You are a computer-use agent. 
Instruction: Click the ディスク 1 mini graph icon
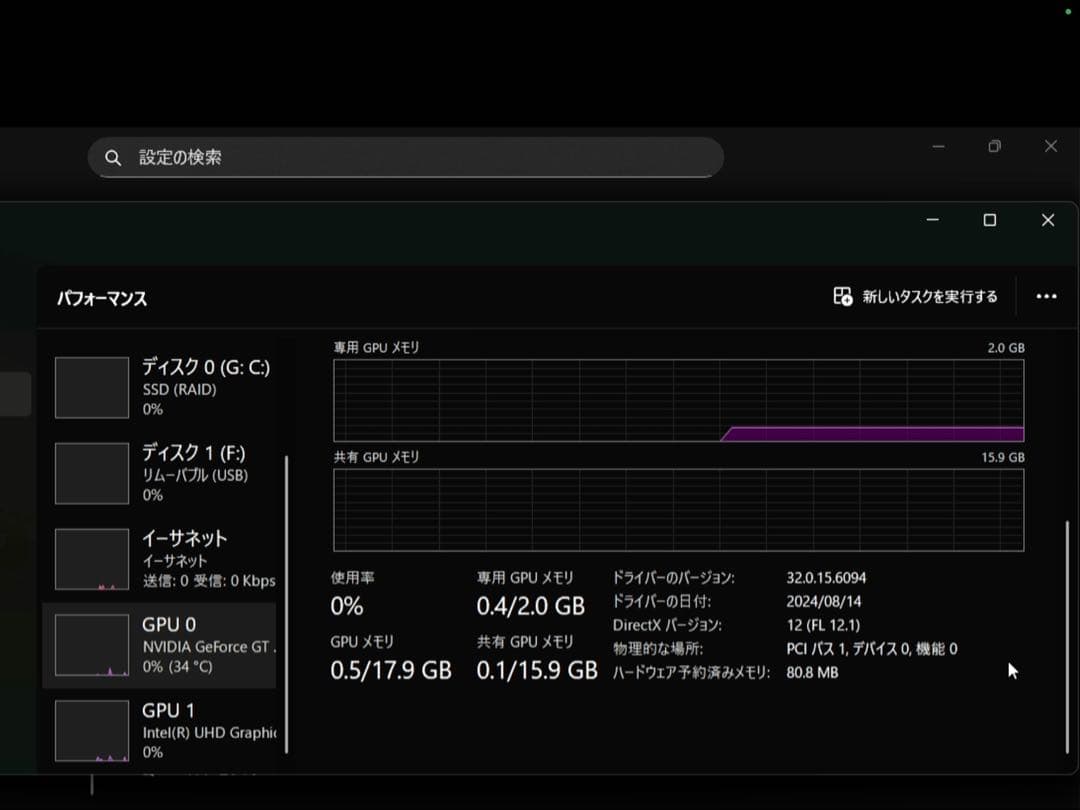point(91,473)
